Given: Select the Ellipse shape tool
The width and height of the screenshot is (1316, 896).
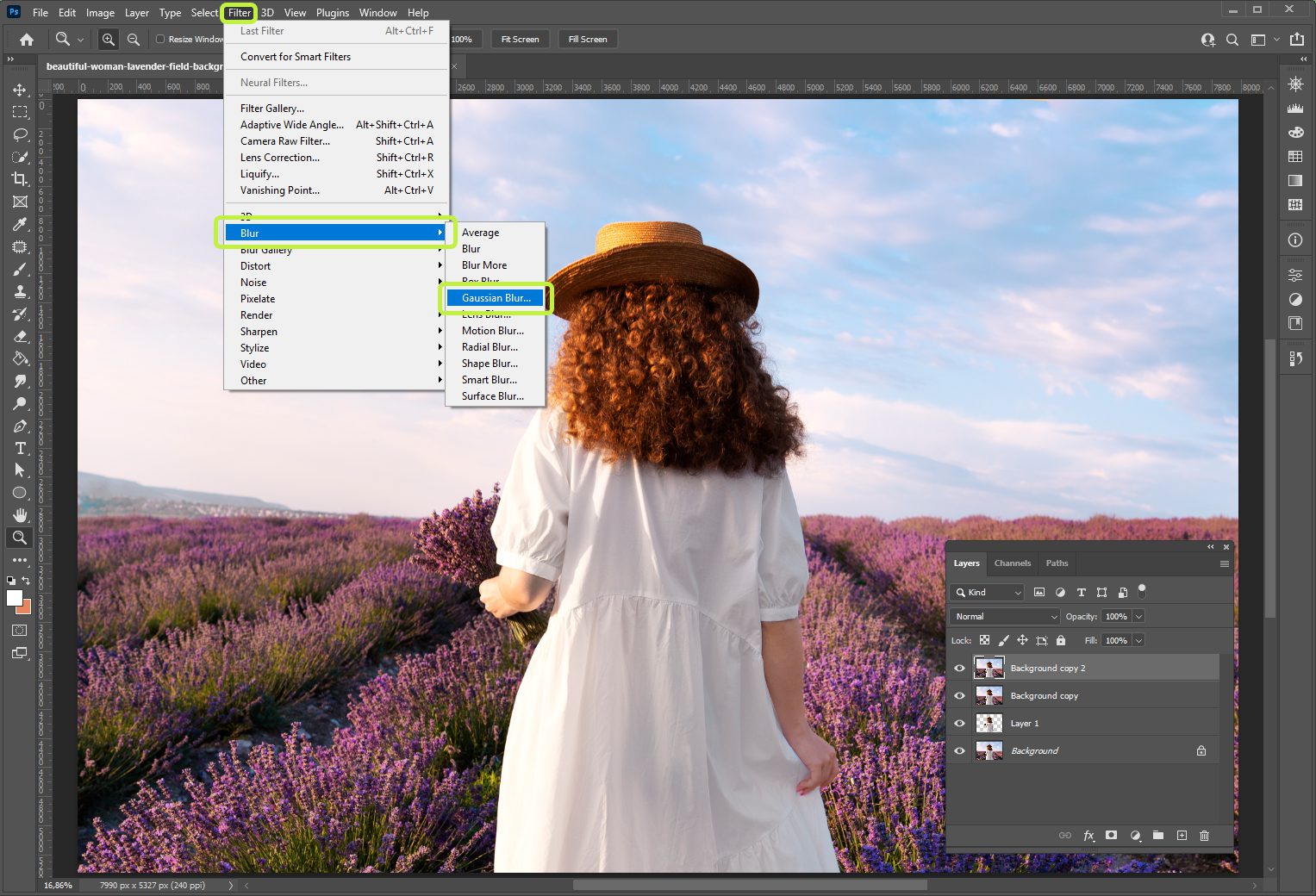Looking at the screenshot, I should (x=20, y=493).
